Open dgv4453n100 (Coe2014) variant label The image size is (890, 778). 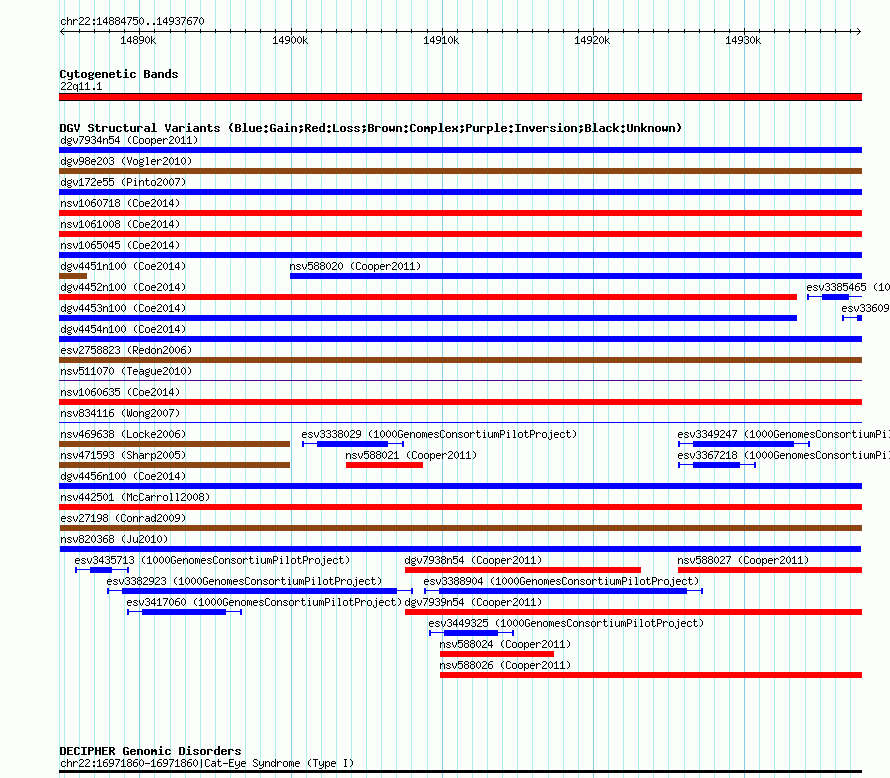(x=123, y=308)
